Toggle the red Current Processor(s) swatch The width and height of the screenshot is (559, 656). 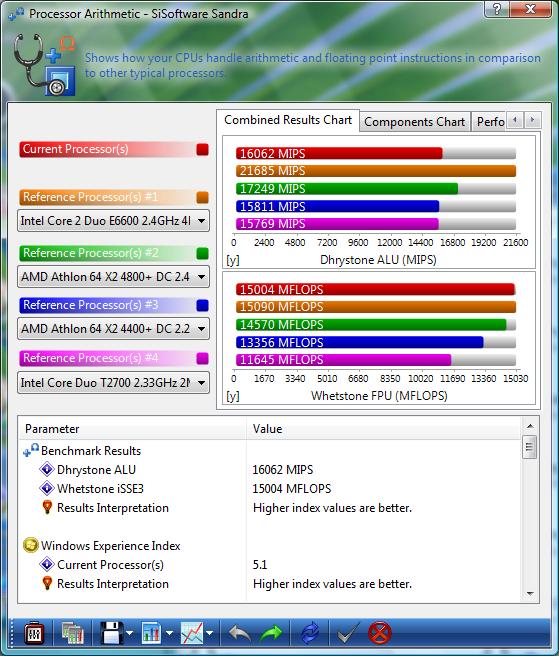pos(203,149)
